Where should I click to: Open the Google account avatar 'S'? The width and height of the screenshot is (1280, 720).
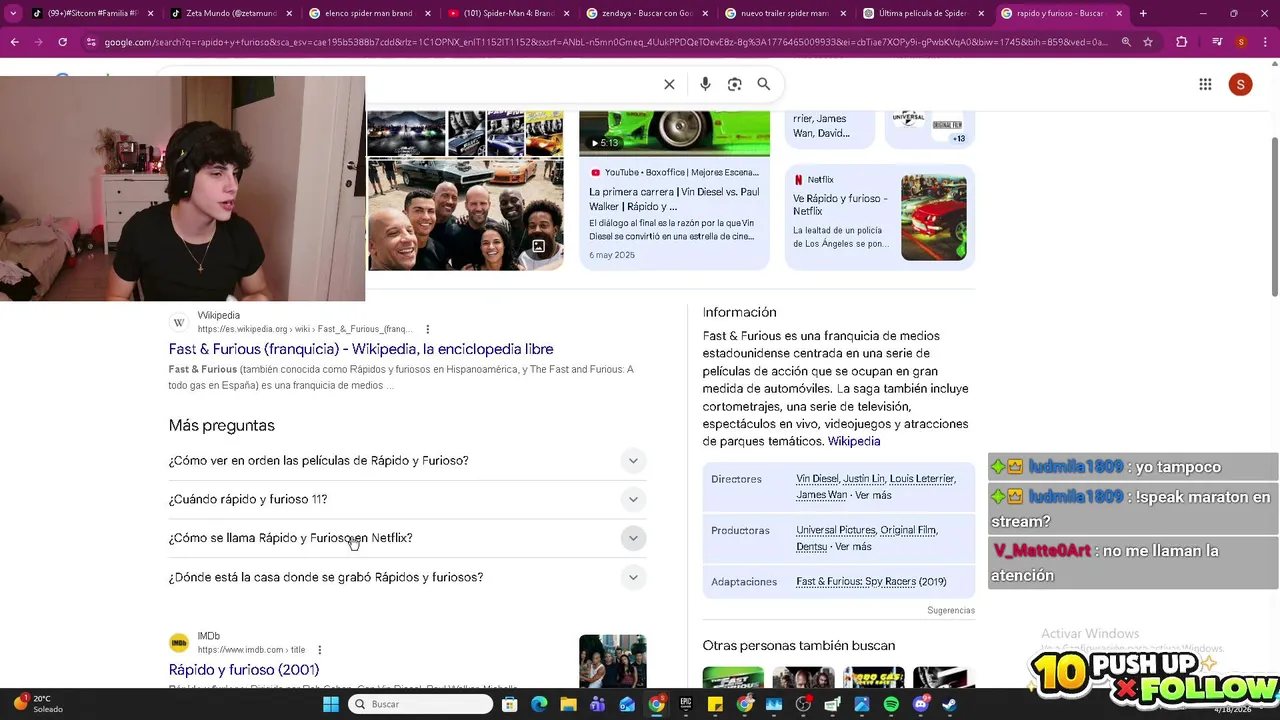pyautogui.click(x=1240, y=85)
